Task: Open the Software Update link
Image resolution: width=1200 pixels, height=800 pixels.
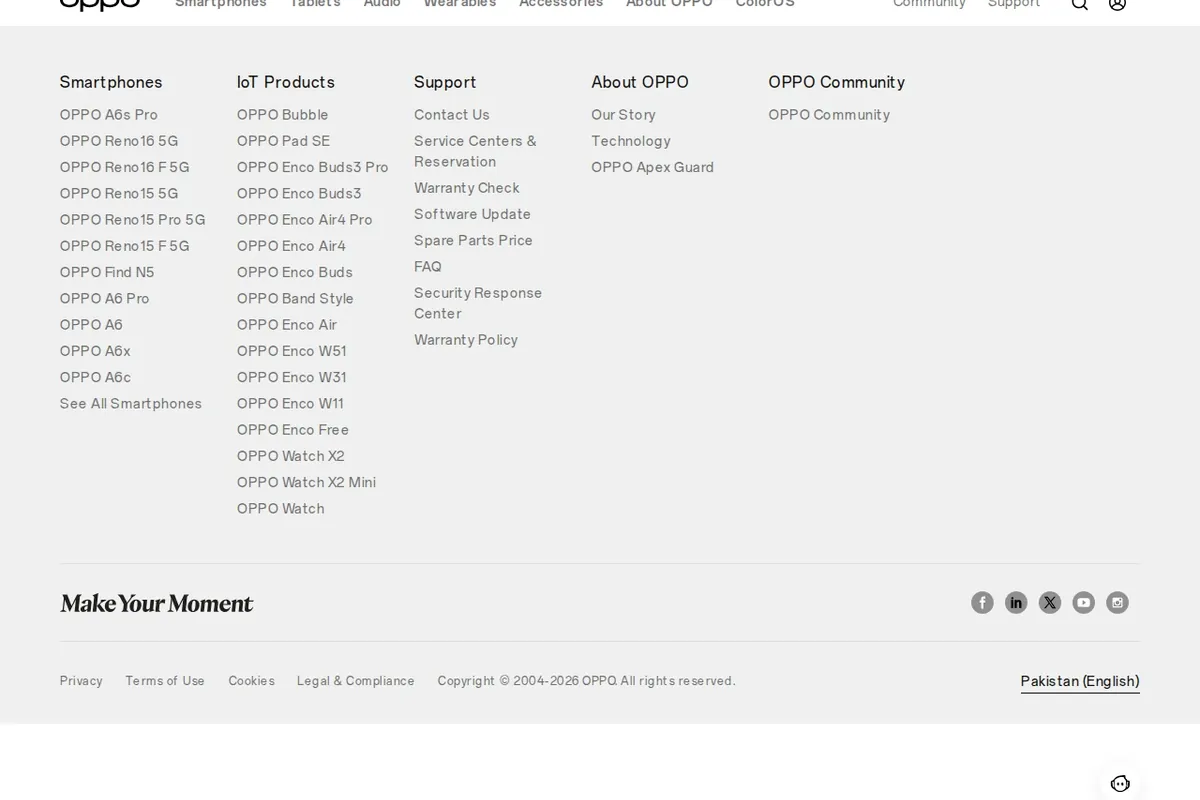Action: (472, 214)
